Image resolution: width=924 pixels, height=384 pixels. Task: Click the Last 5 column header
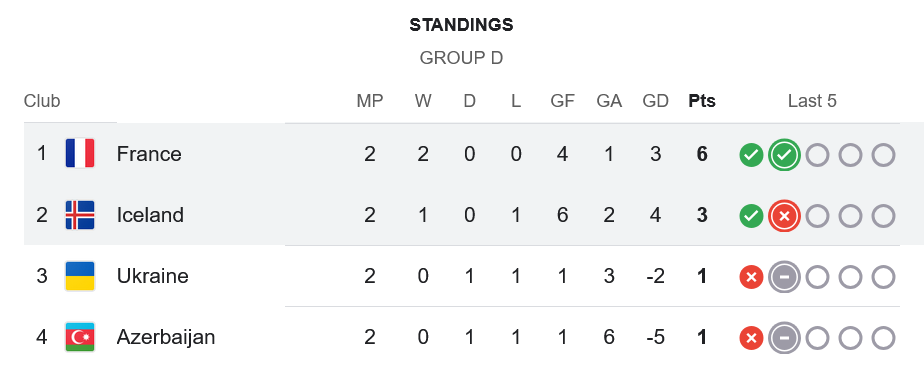click(x=812, y=101)
